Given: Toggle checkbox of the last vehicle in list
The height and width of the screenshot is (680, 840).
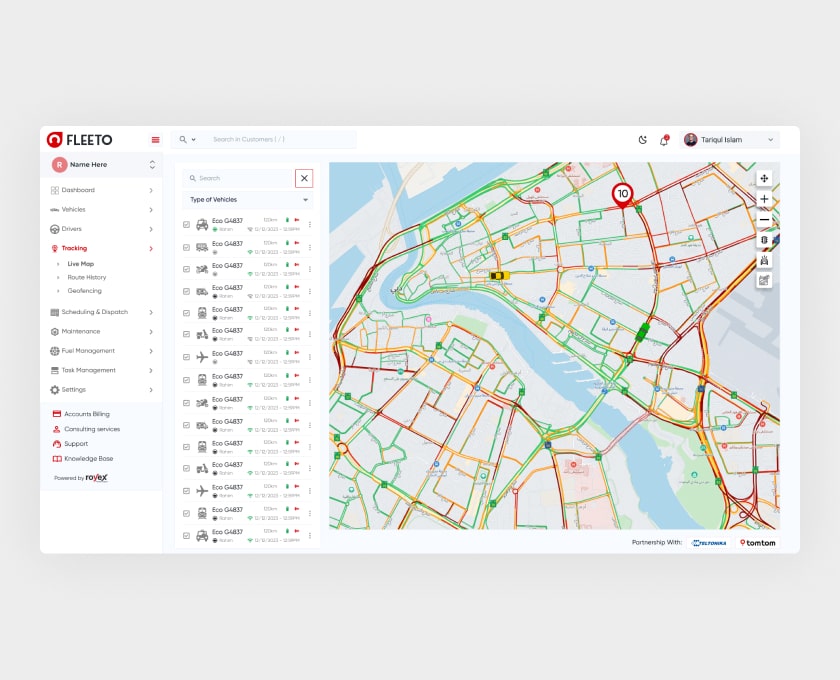Looking at the screenshot, I should click(186, 536).
